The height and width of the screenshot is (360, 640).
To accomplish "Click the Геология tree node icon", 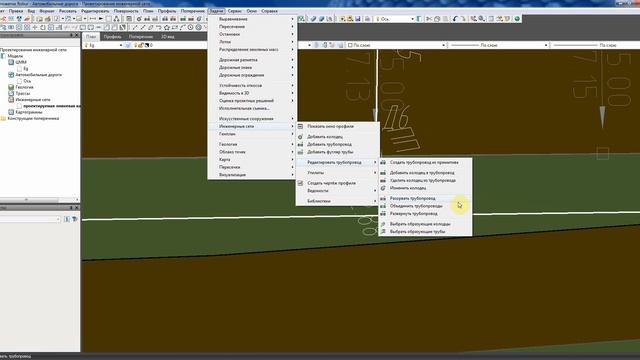I will coord(11,87).
